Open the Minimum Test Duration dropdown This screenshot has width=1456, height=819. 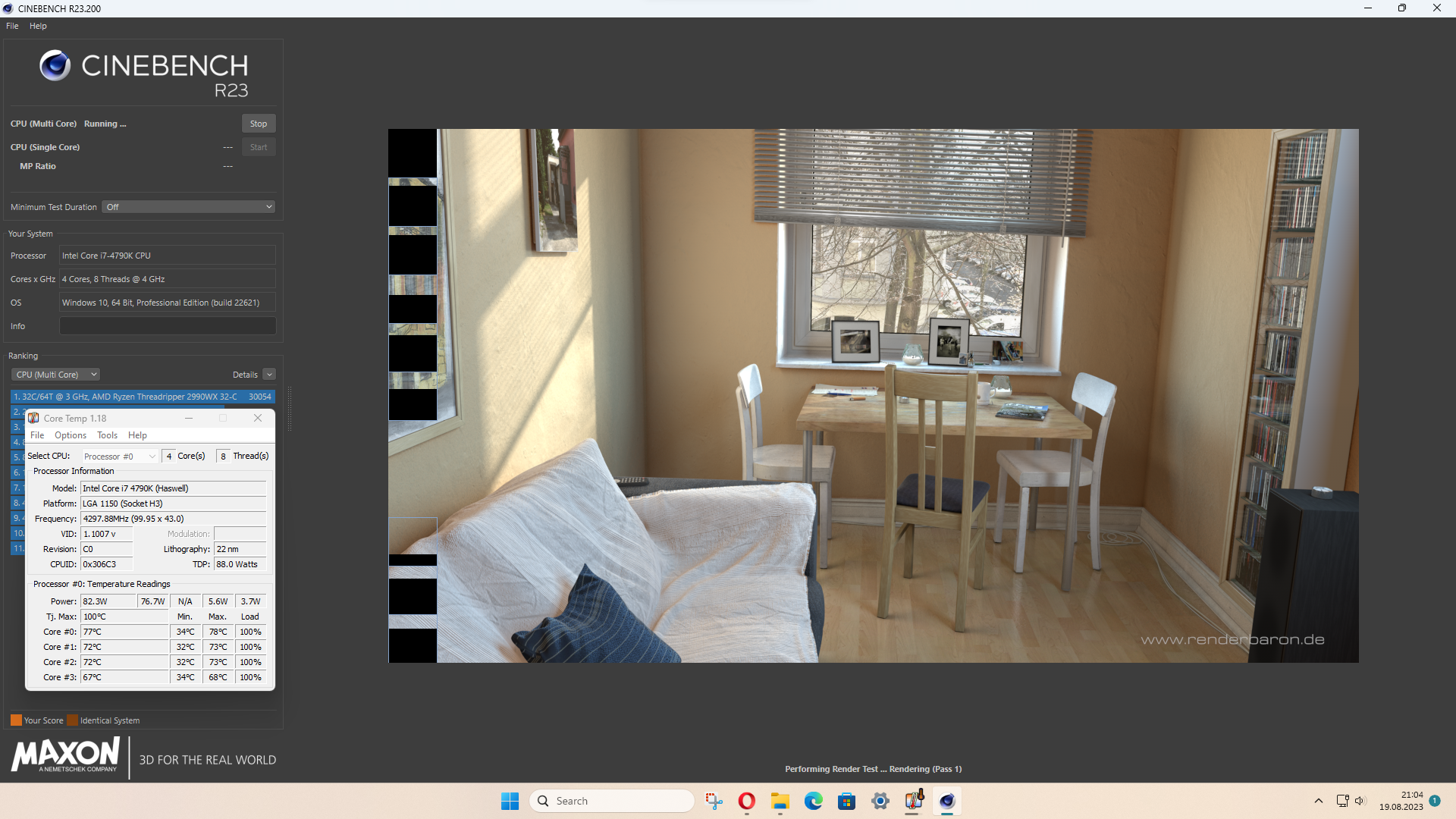[x=188, y=207]
